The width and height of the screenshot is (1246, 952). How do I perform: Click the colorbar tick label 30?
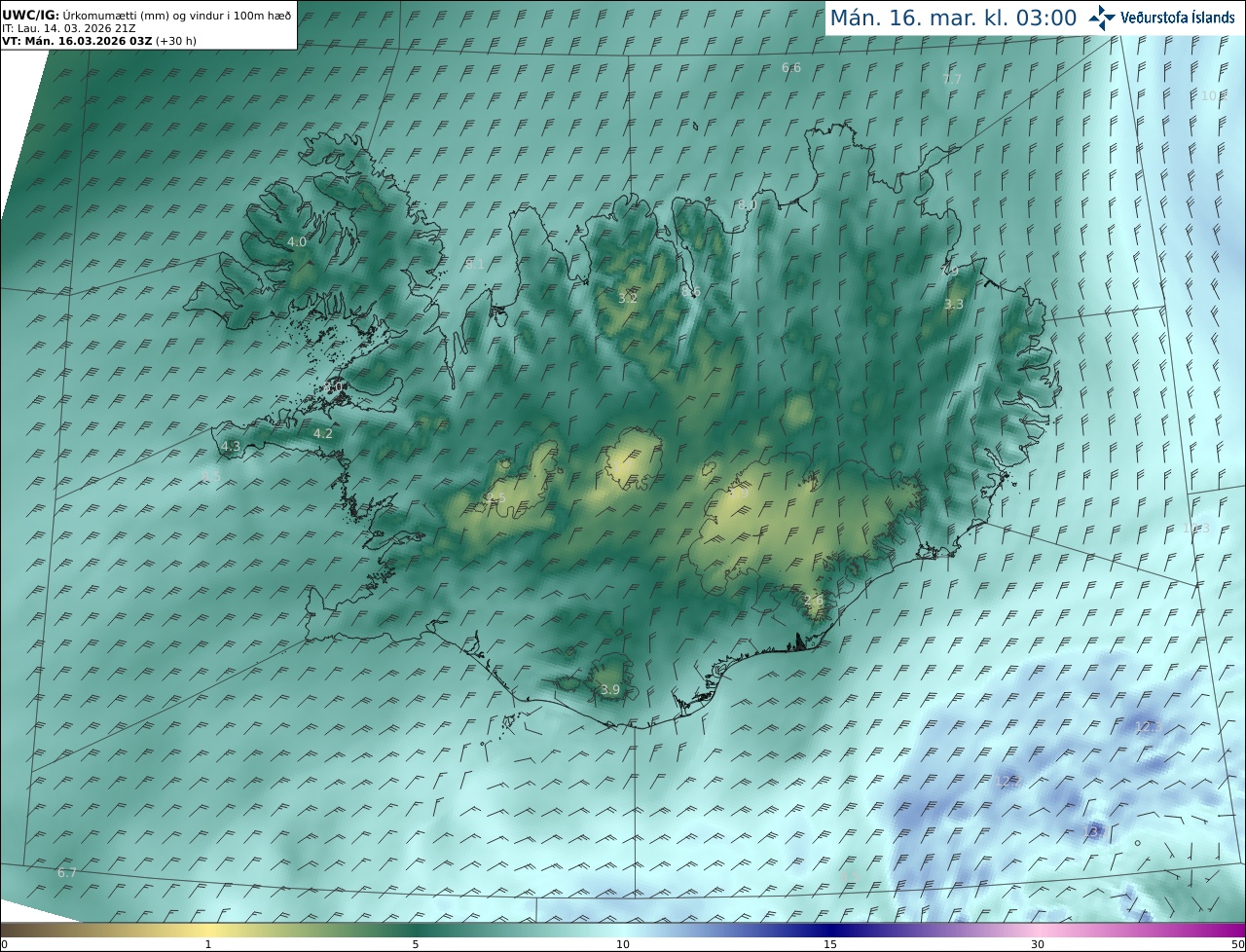[x=1038, y=944]
